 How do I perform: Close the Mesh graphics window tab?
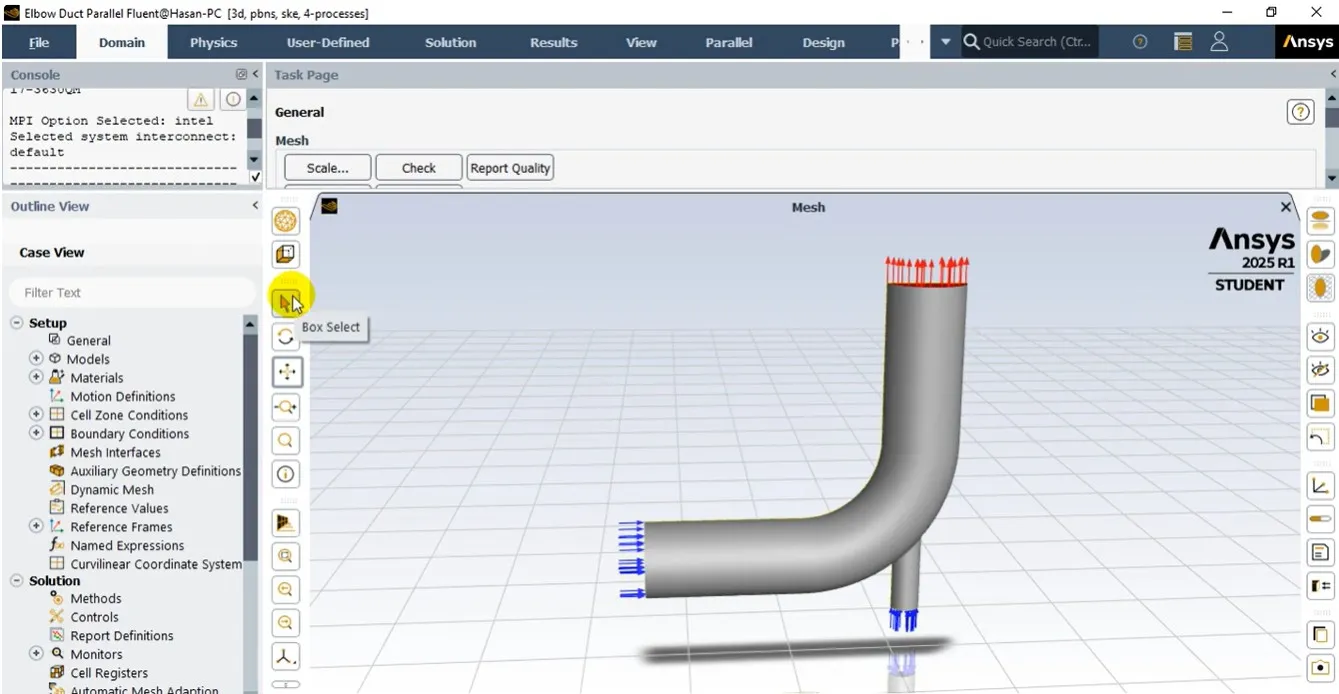(1286, 207)
